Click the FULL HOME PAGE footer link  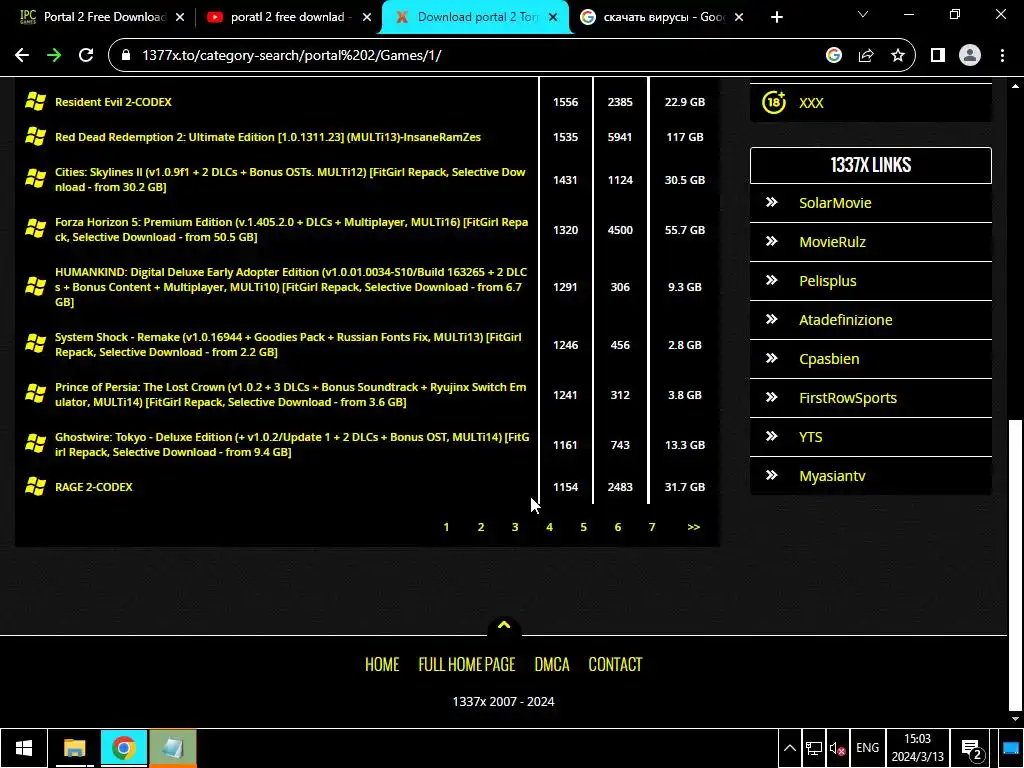point(467,665)
